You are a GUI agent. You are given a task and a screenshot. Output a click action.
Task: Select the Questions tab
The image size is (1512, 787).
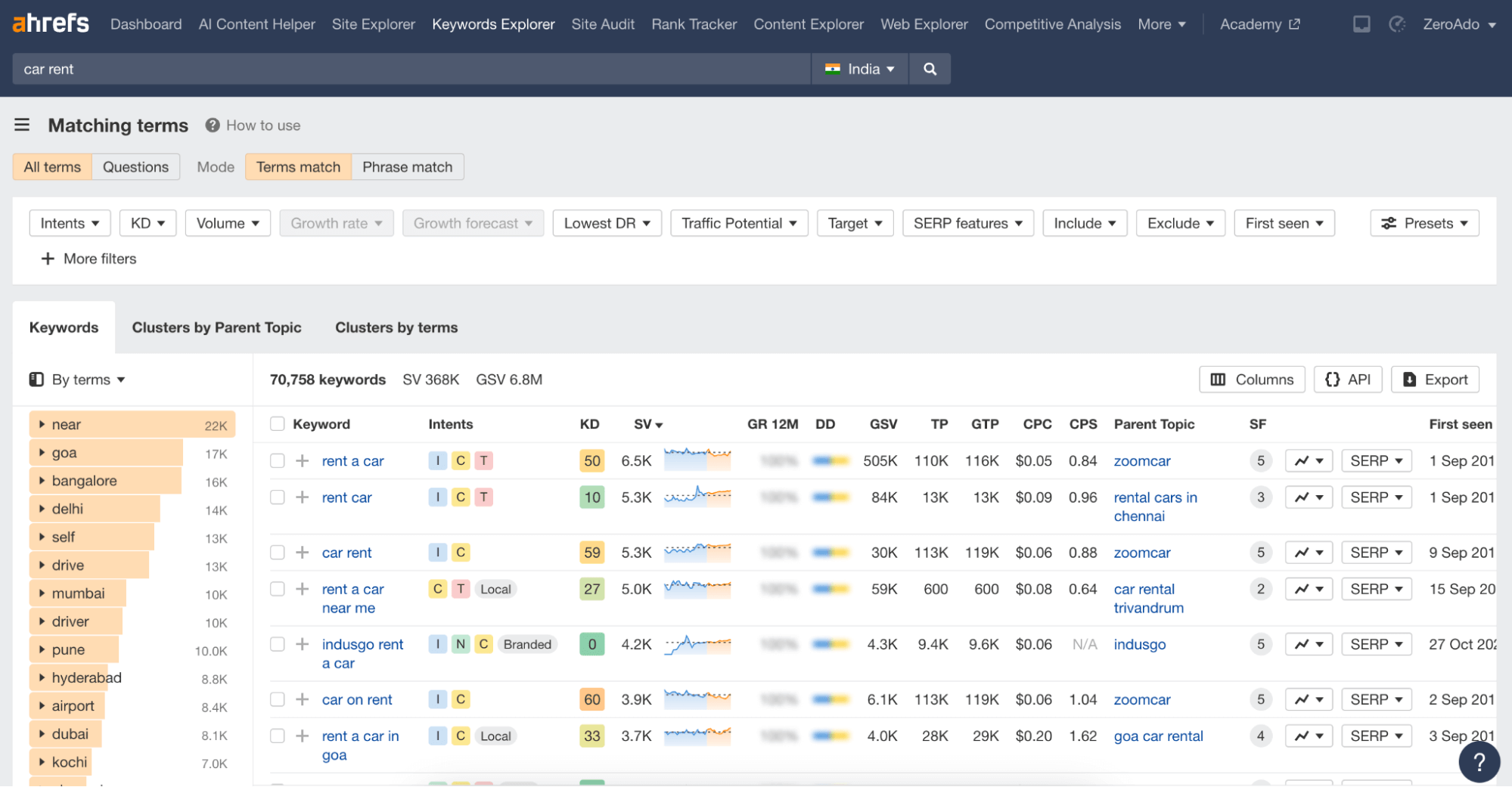[135, 167]
